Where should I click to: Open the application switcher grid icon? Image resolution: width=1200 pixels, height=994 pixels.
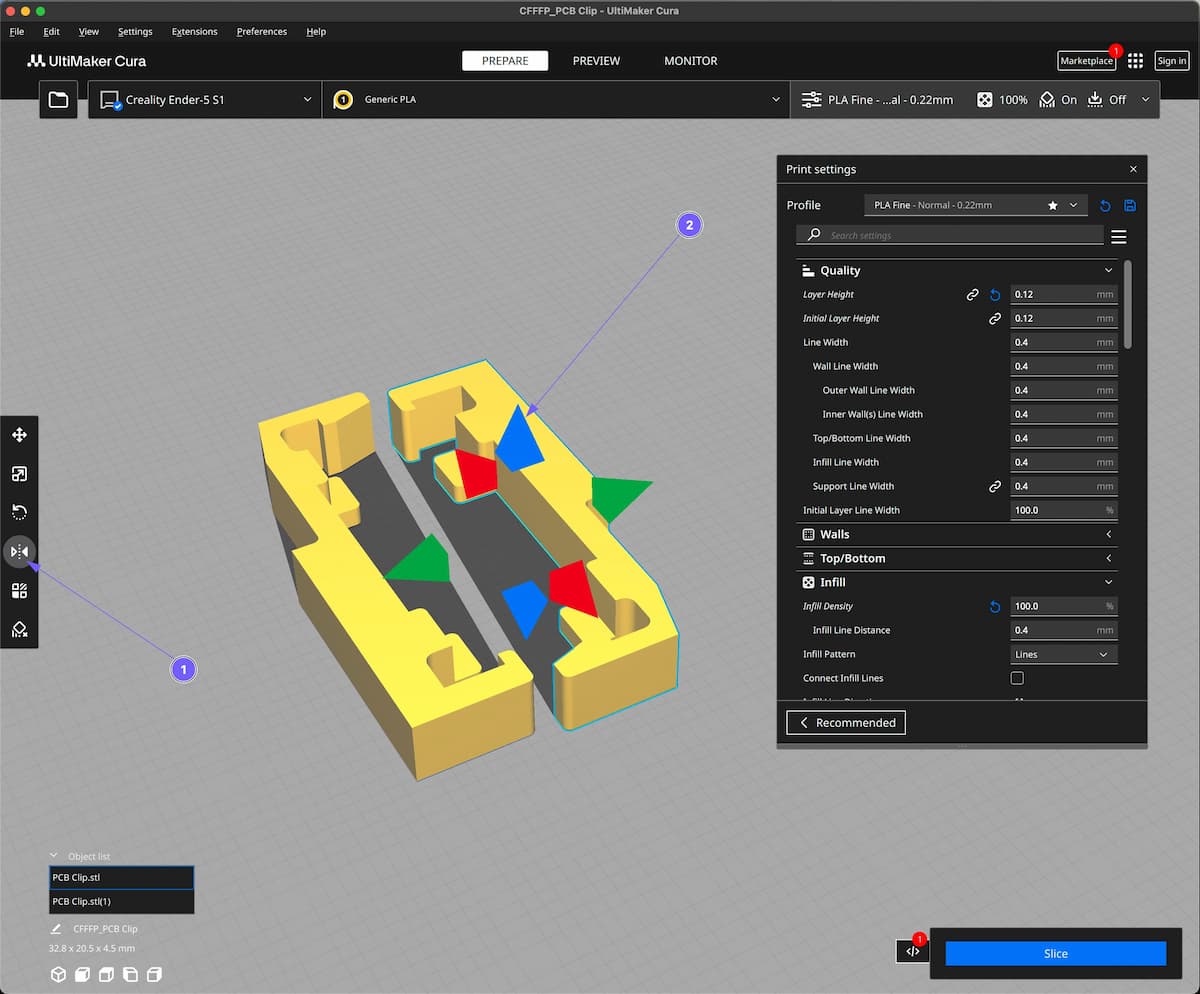[x=1135, y=61]
